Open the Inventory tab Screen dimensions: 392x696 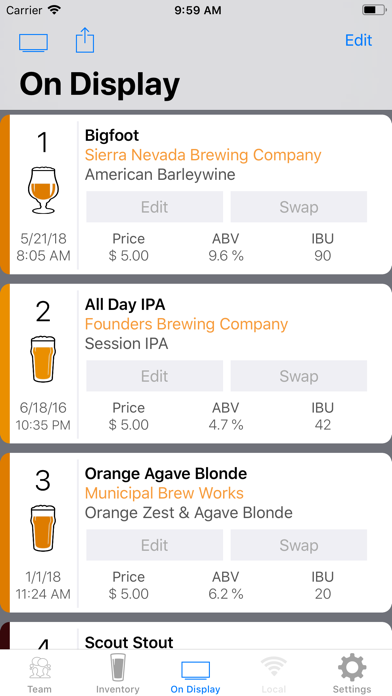tap(118, 673)
